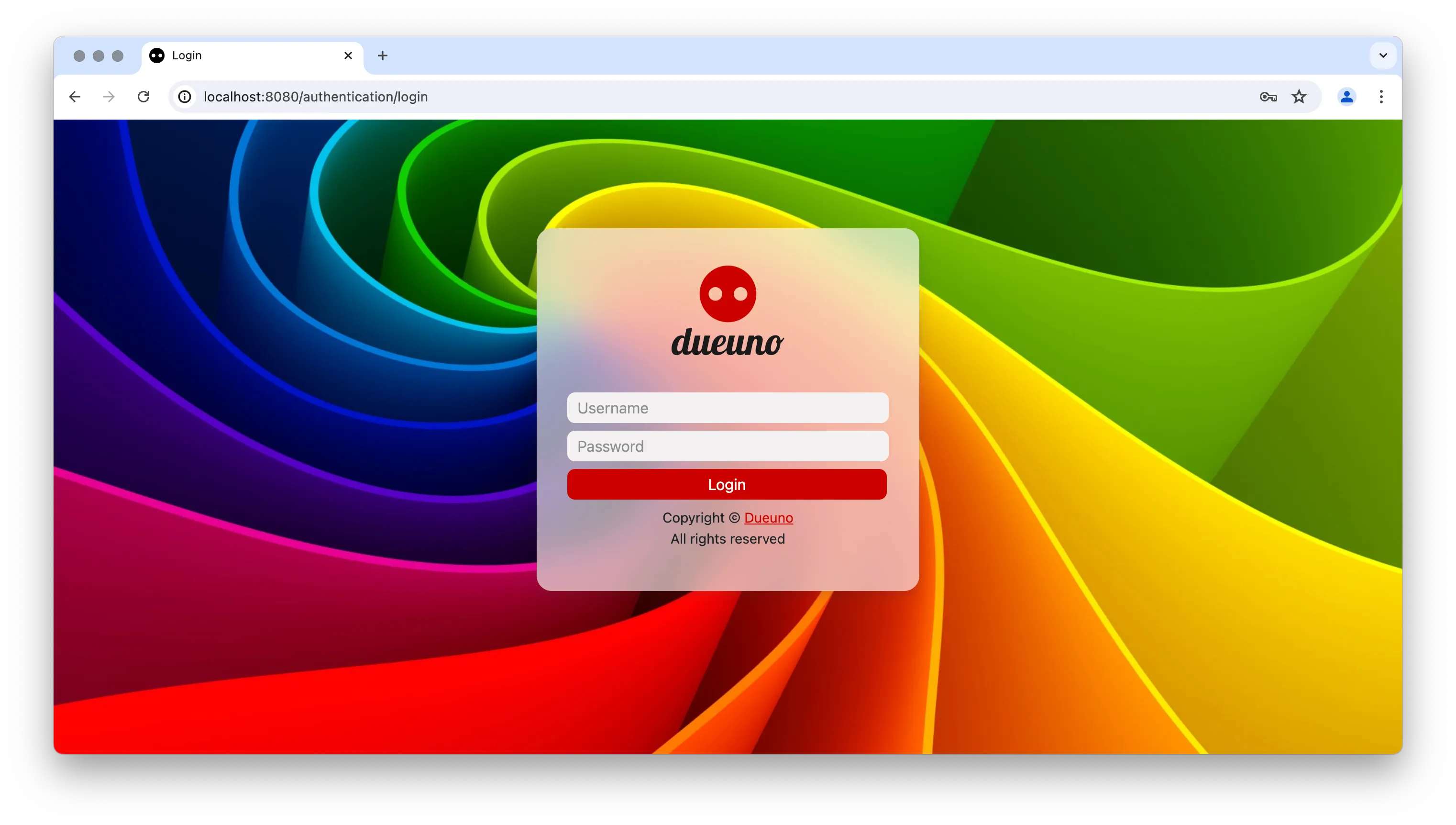Click the new tab plus button
The height and width of the screenshot is (825, 1456).
(383, 55)
